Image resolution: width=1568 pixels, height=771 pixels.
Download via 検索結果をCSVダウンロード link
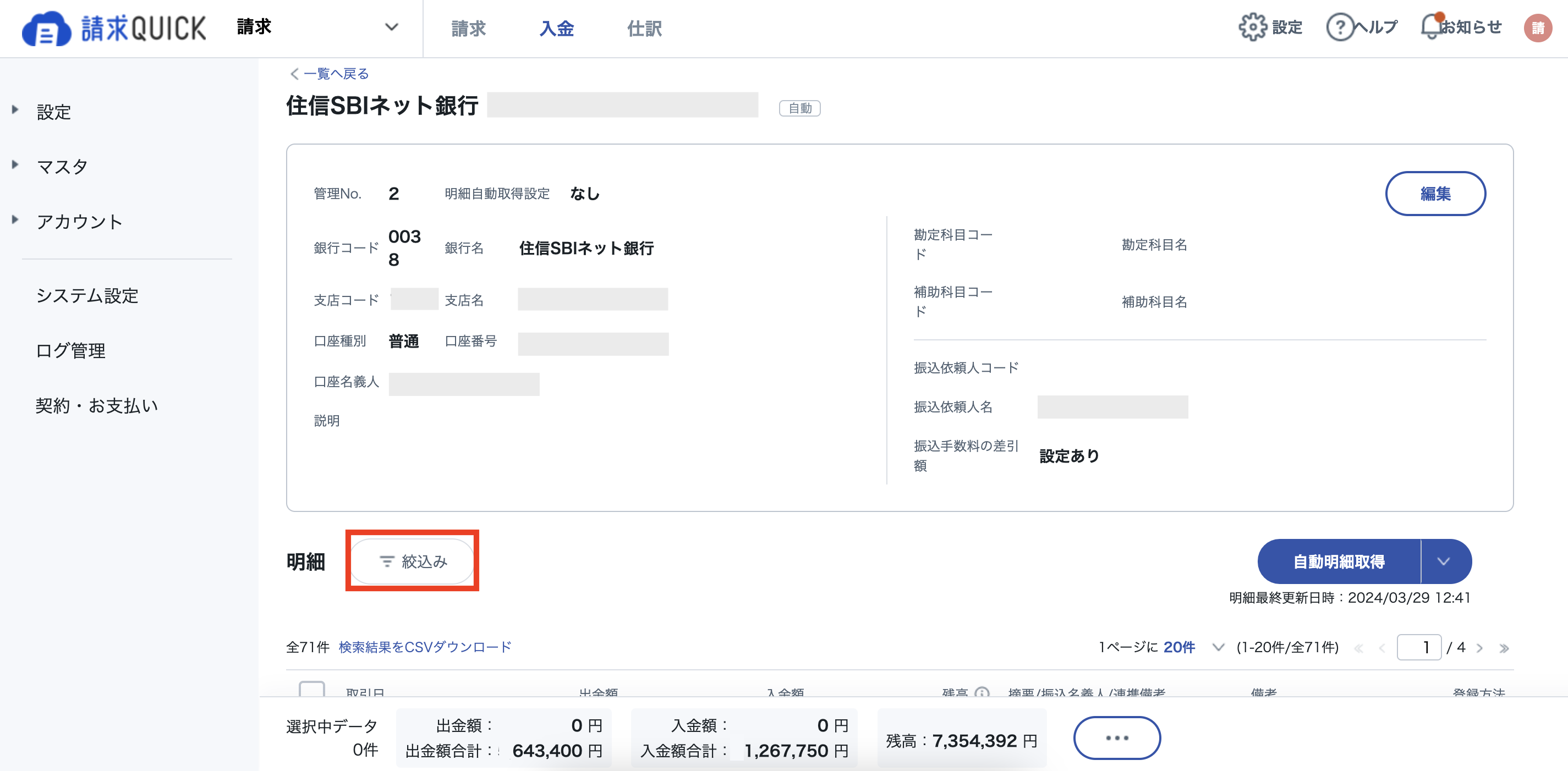tap(425, 647)
